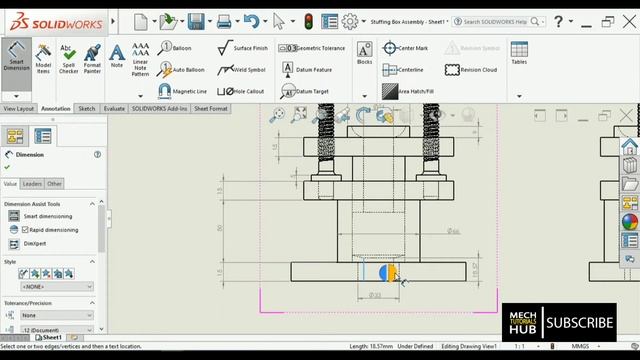
Task: Open the Blocks tool
Action: tap(364, 53)
